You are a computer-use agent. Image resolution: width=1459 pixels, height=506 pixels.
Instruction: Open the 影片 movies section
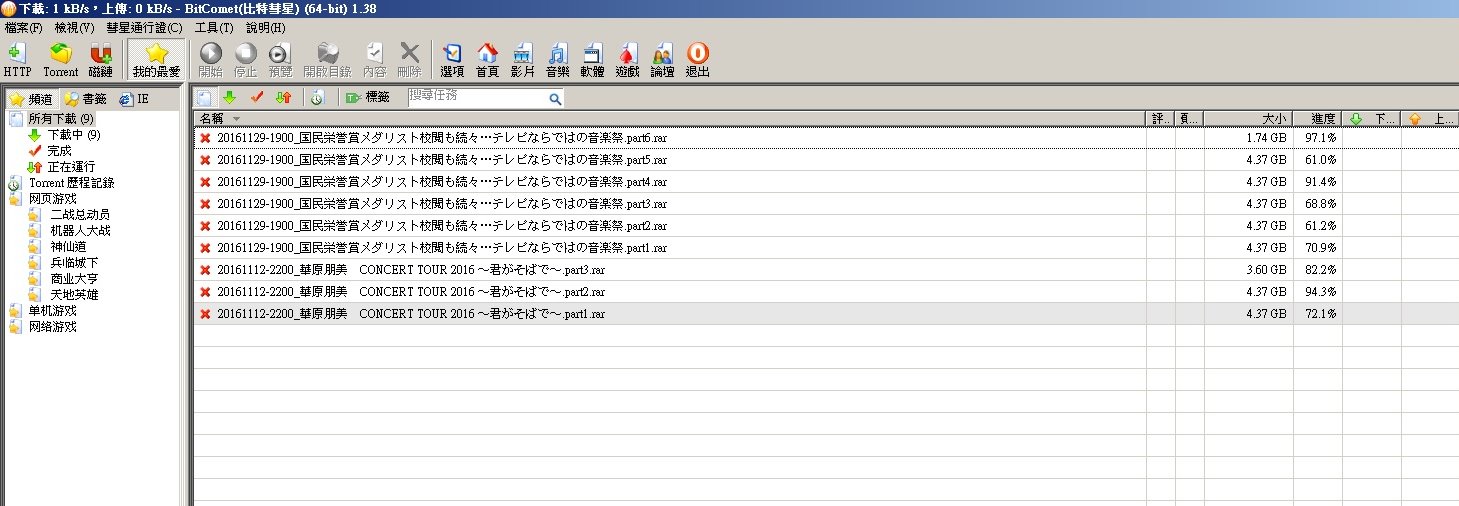pos(522,60)
